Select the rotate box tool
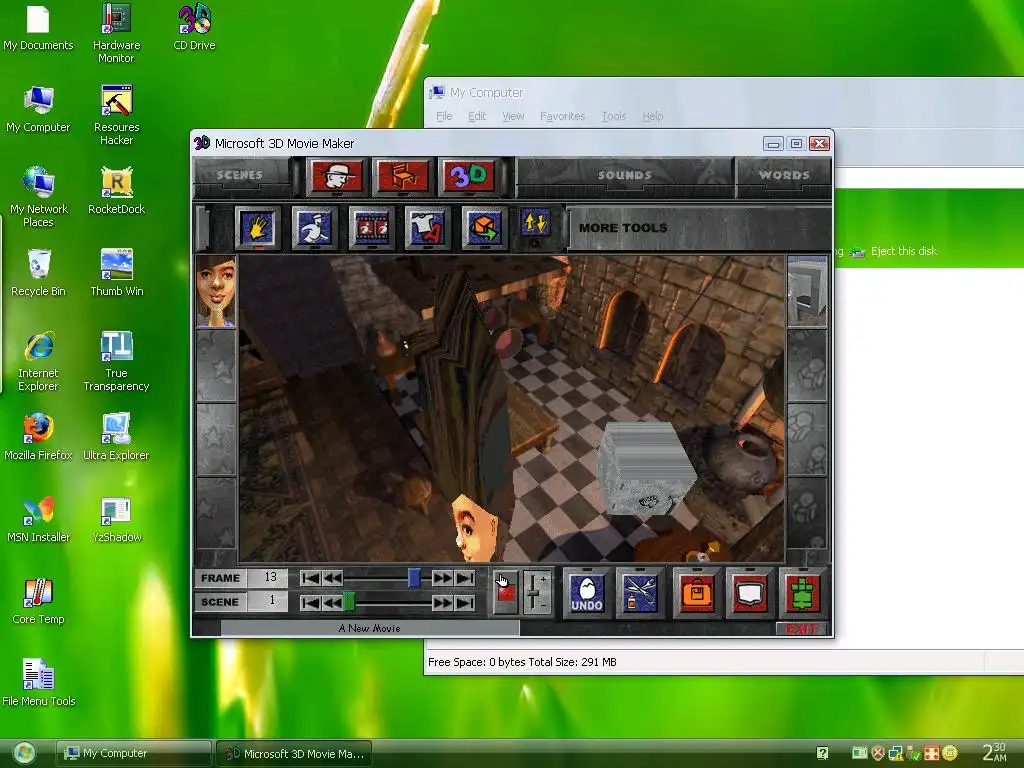1024x768 pixels. 484,228
